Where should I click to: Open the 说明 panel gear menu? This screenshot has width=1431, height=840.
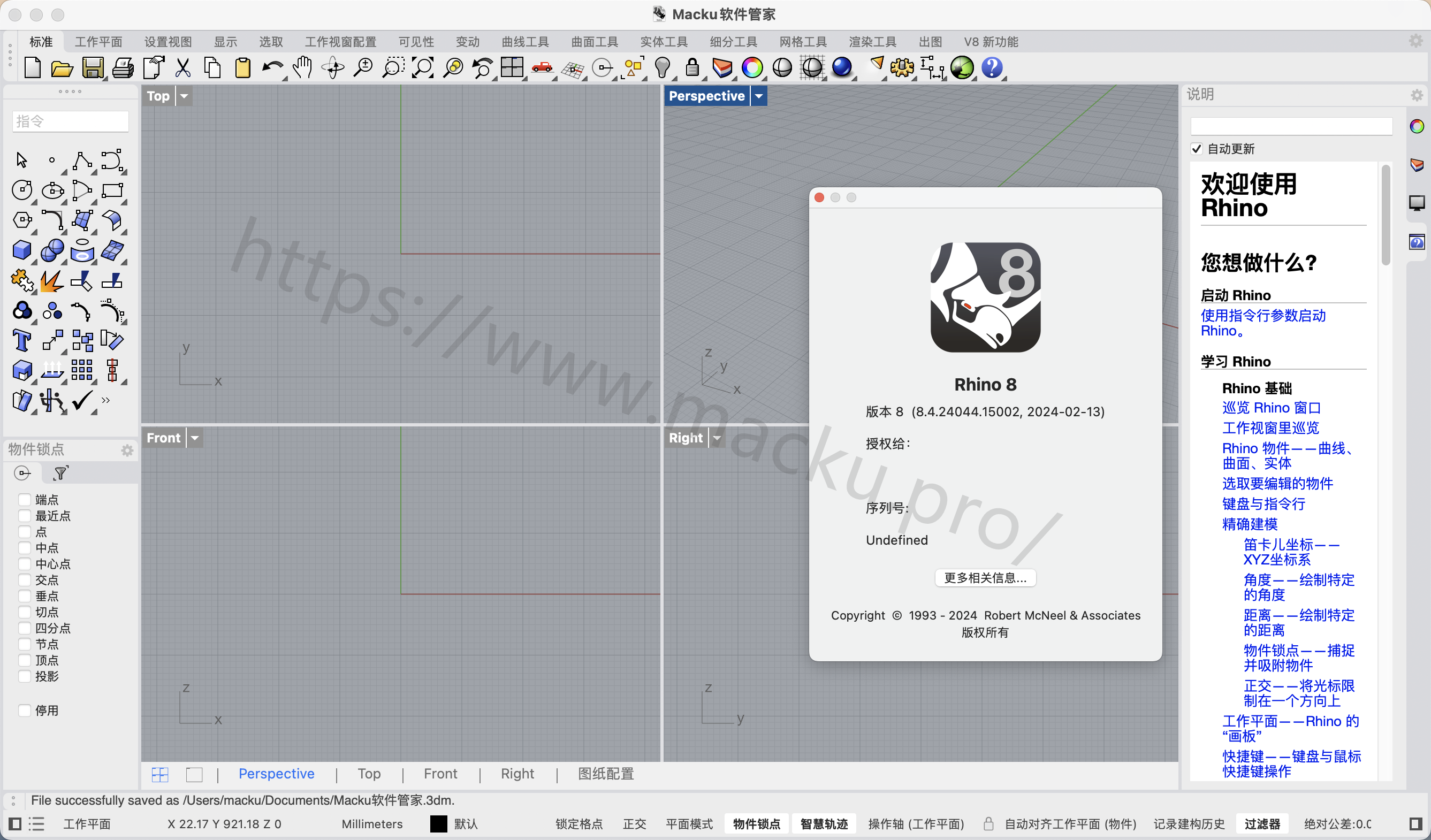1417,95
